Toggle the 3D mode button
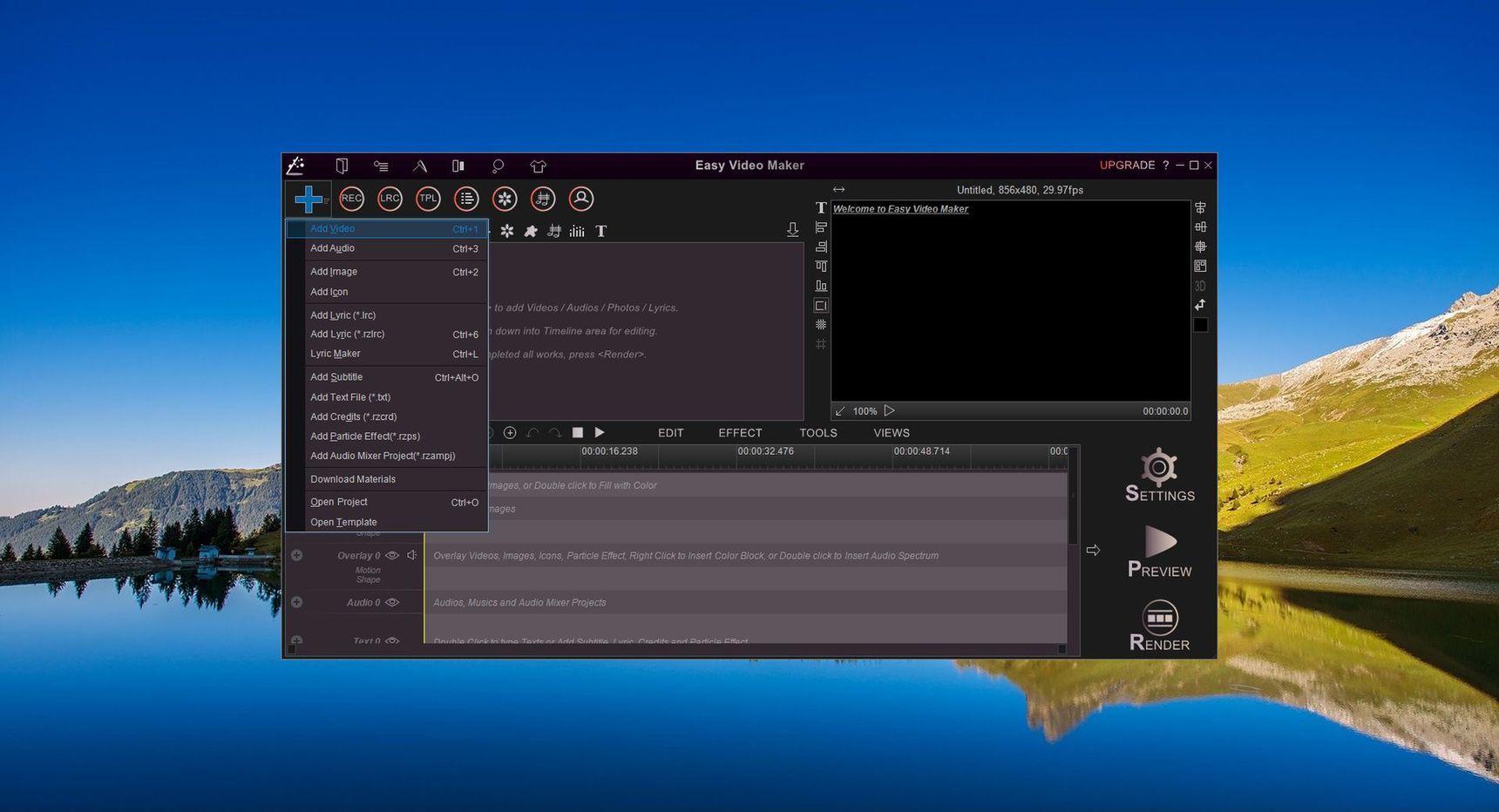 tap(1200, 286)
